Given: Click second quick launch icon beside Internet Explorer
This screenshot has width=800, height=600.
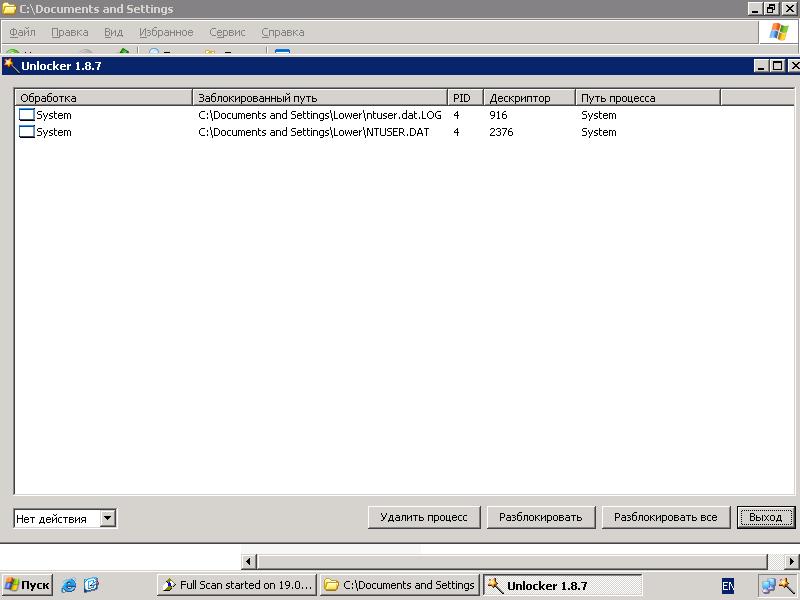Looking at the screenshot, I should click(x=91, y=585).
